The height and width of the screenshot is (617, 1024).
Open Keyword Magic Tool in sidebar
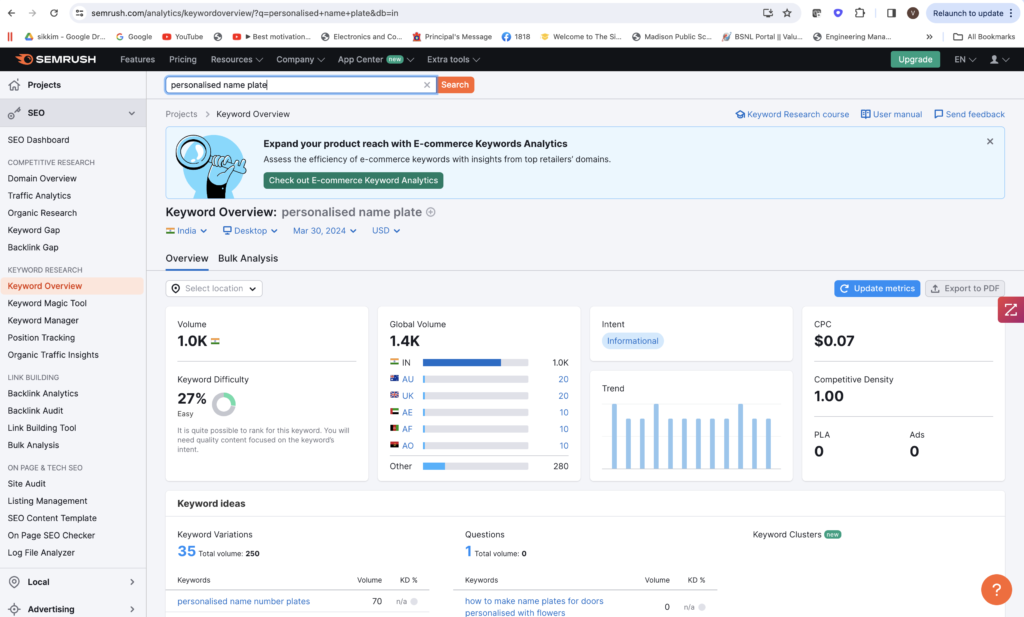[x=47, y=303]
